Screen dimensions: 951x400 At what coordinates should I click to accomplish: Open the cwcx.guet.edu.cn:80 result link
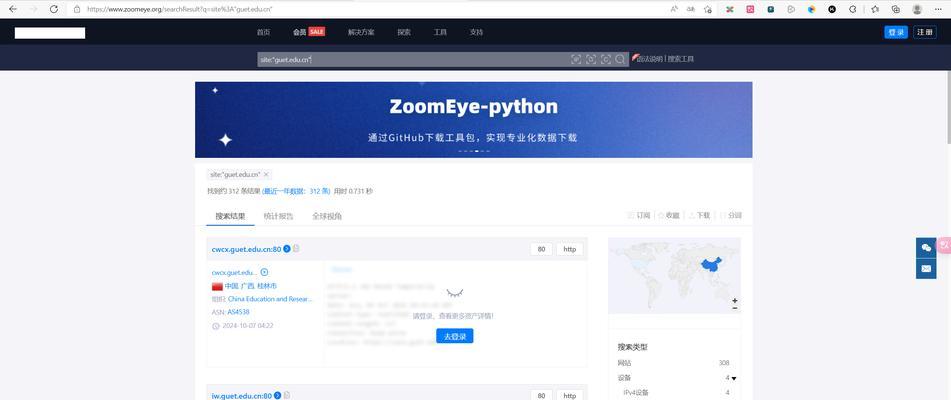(246, 249)
